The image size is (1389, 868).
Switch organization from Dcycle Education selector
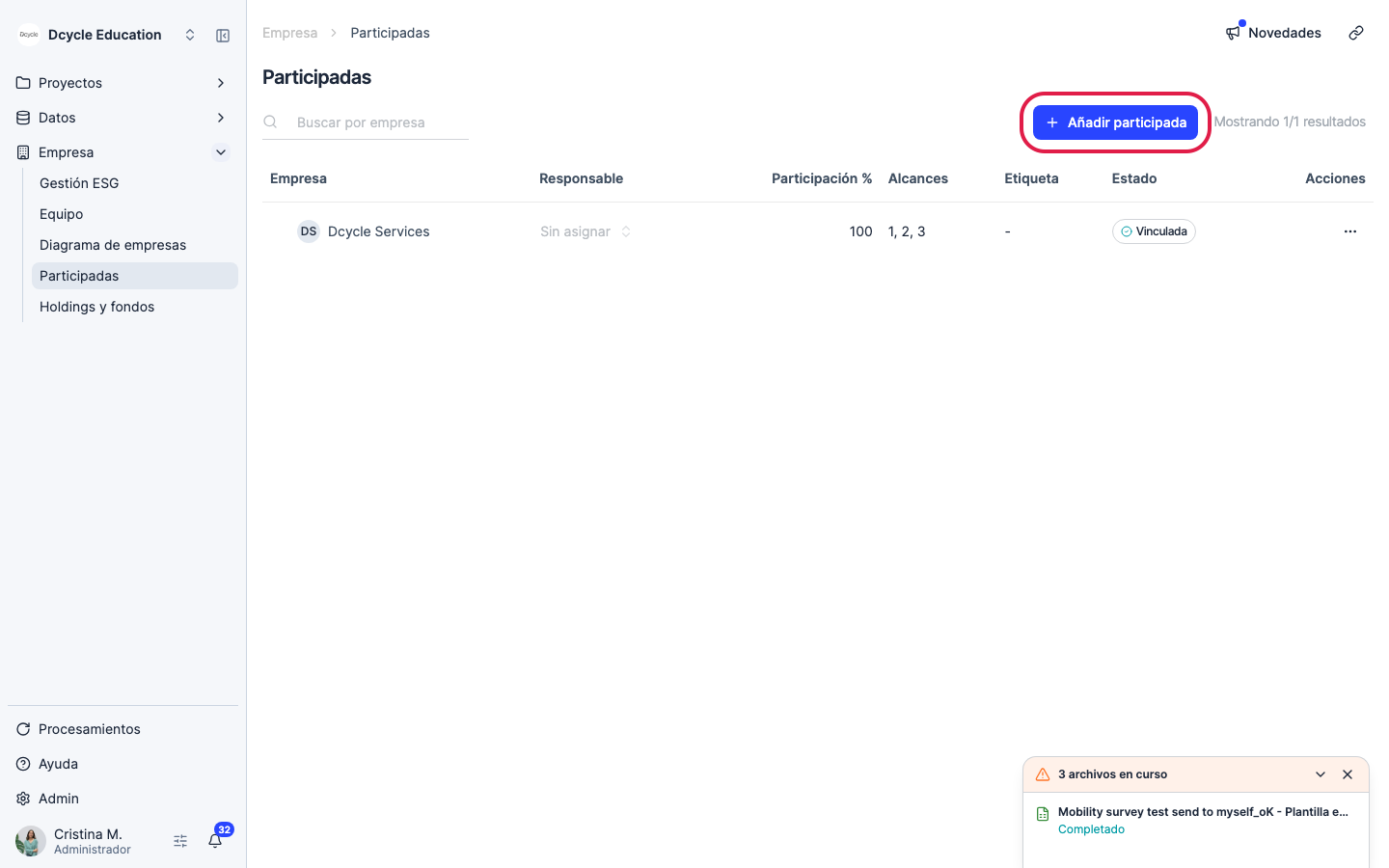pyautogui.click(x=190, y=35)
